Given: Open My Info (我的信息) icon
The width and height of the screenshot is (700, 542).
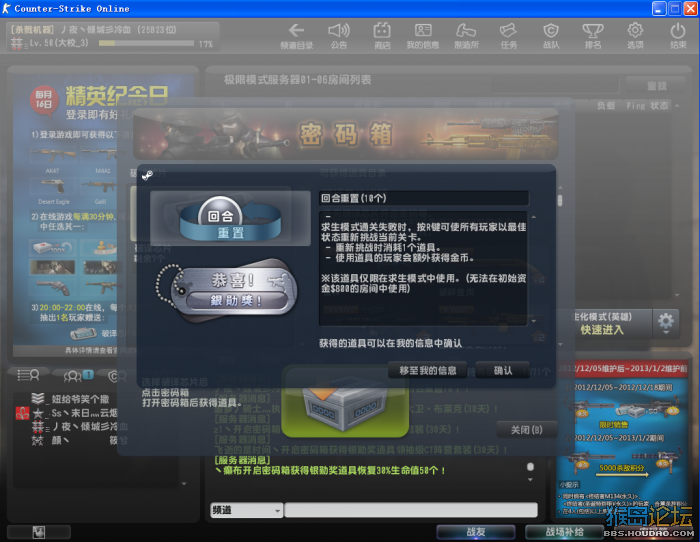Looking at the screenshot, I should pos(423,36).
